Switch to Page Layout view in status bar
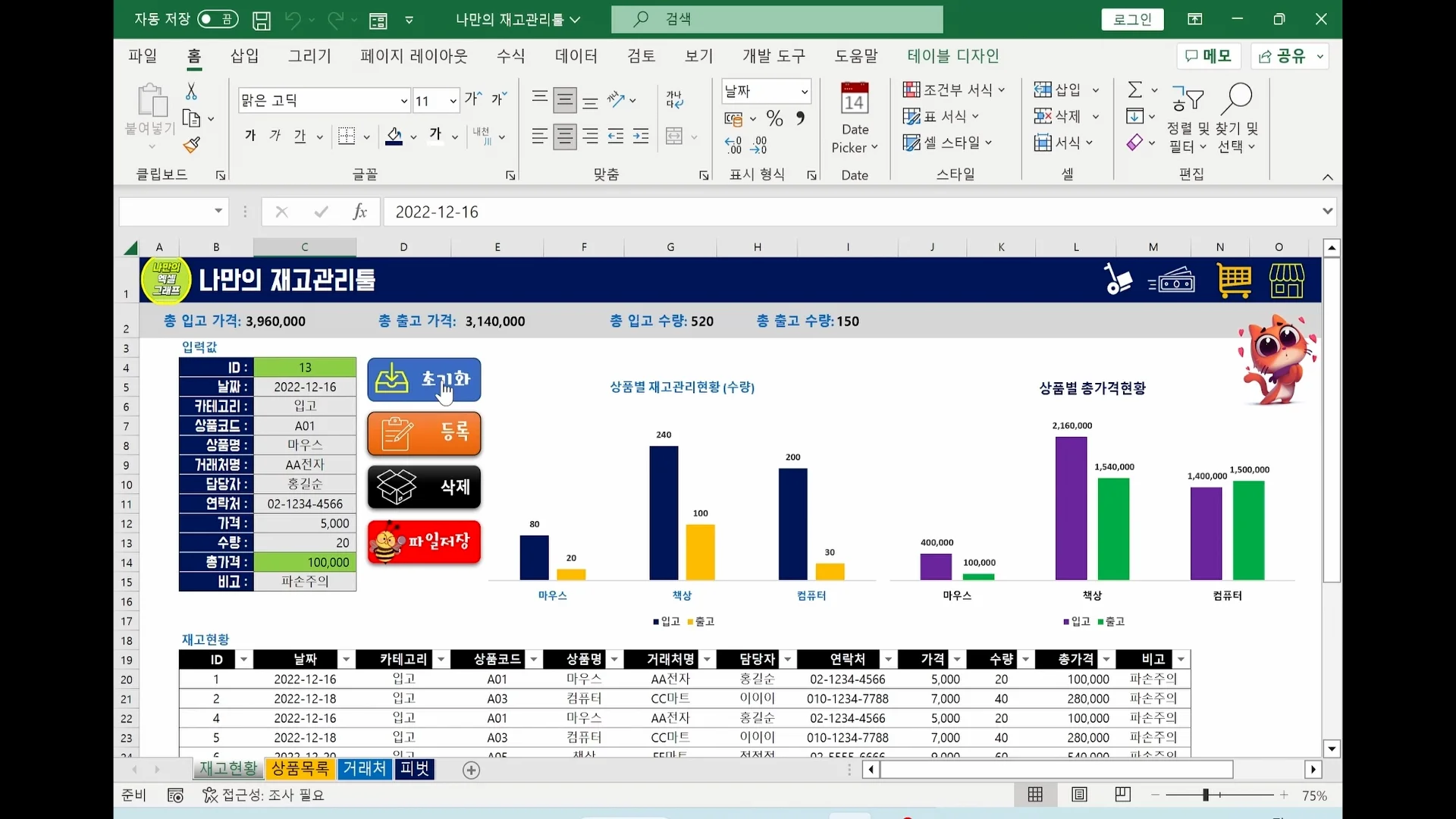Image resolution: width=1456 pixels, height=819 pixels. [1079, 795]
